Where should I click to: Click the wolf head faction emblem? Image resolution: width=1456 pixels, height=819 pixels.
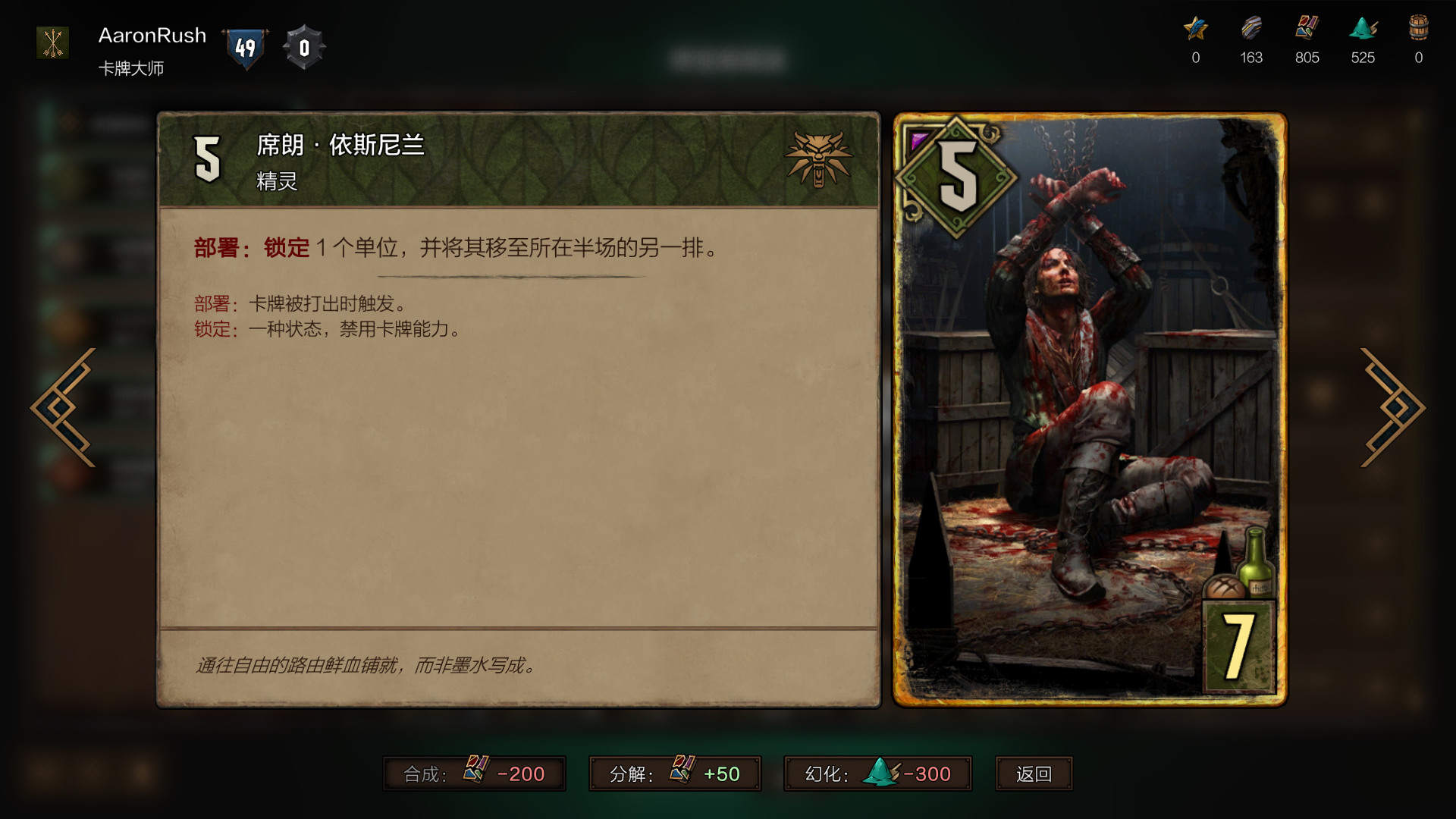click(819, 158)
